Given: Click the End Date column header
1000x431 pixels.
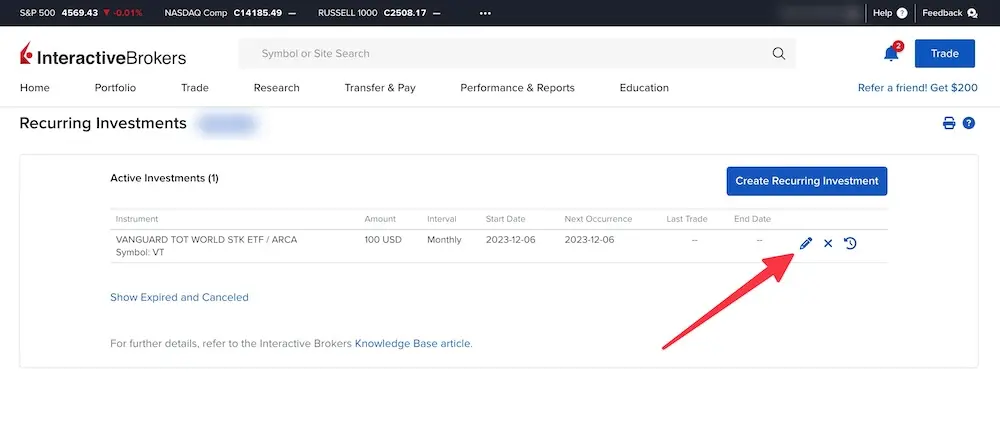Looking at the screenshot, I should pyautogui.click(x=753, y=219).
